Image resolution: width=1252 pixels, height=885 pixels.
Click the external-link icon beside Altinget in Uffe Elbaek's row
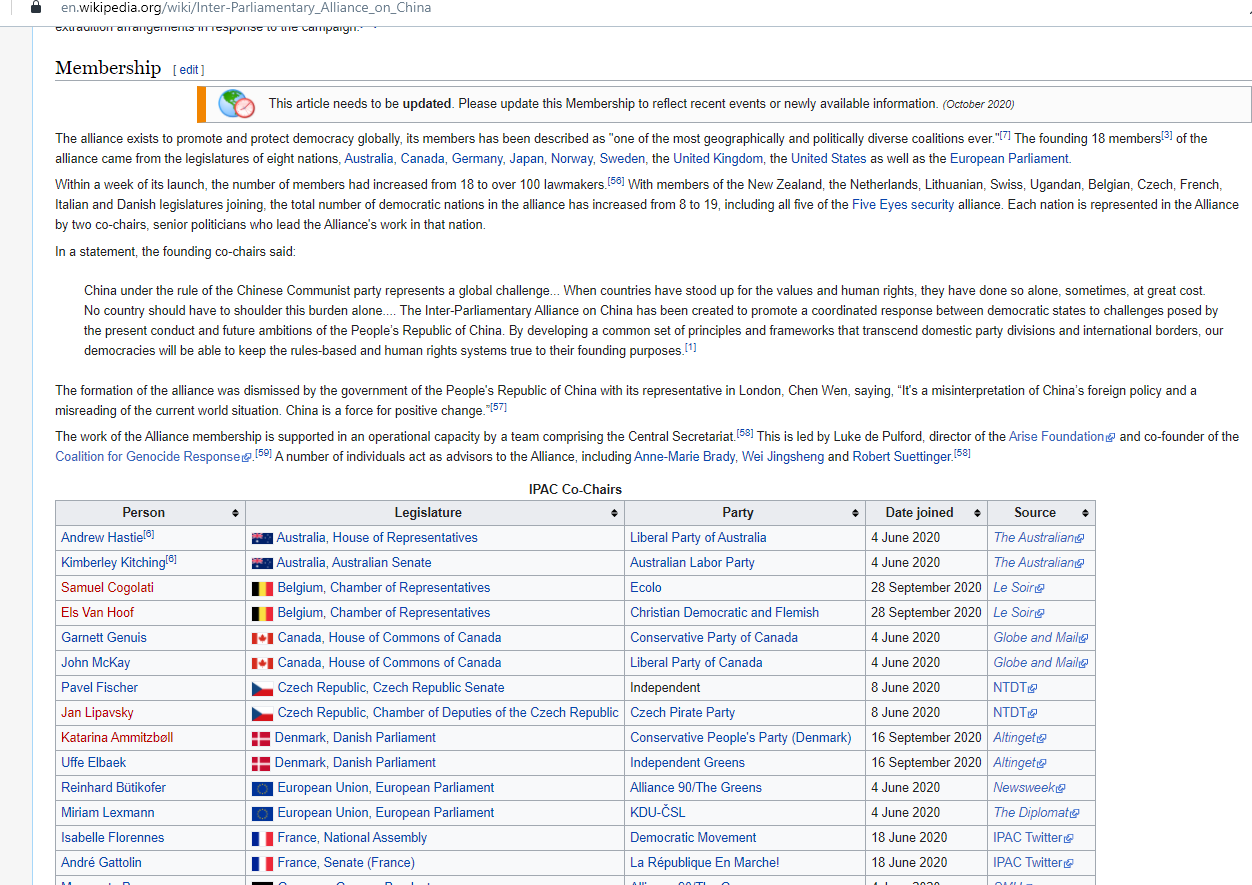1042,763
